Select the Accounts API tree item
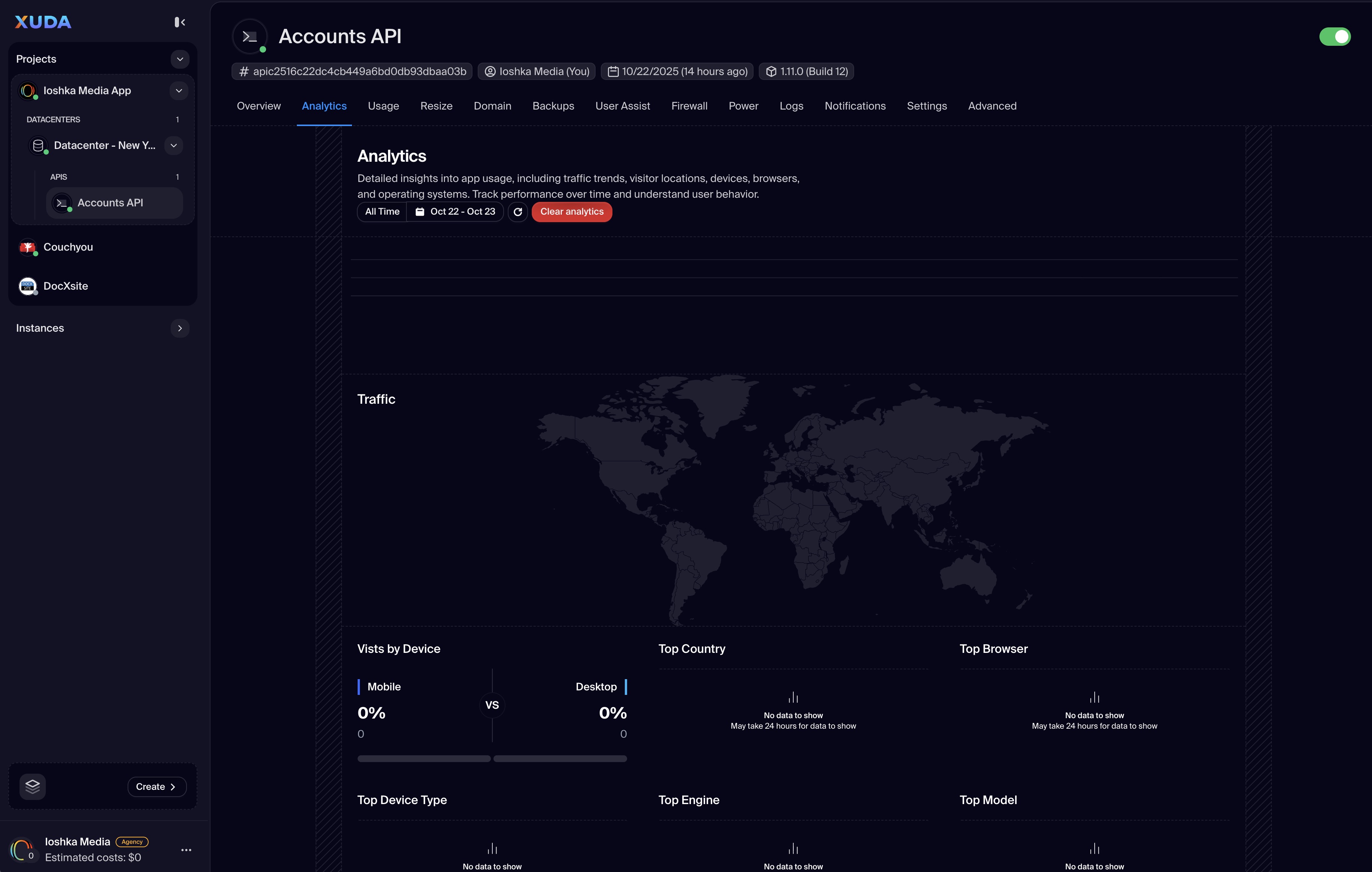Screen dimensions: 1372x872 click(x=110, y=203)
